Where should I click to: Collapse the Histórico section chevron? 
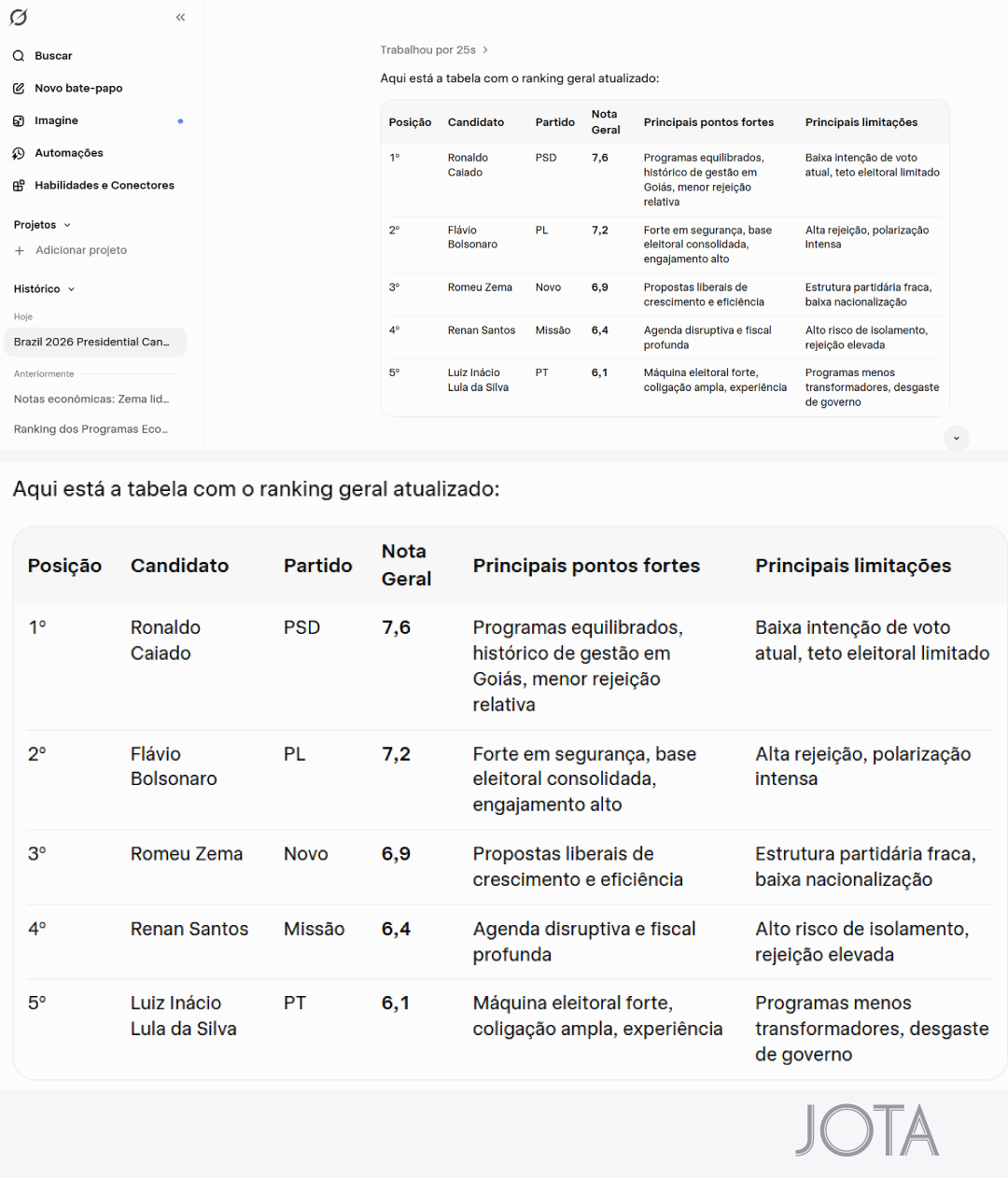coord(72,289)
